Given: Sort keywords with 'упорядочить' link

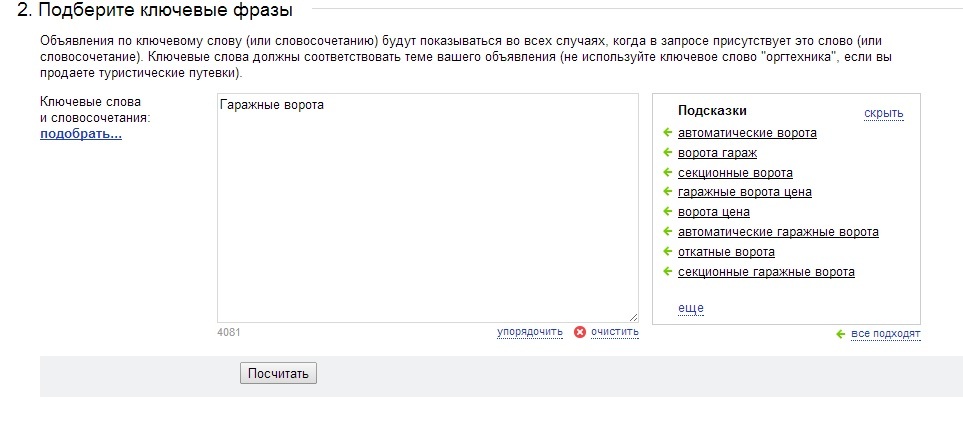Looking at the screenshot, I should tap(530, 332).
